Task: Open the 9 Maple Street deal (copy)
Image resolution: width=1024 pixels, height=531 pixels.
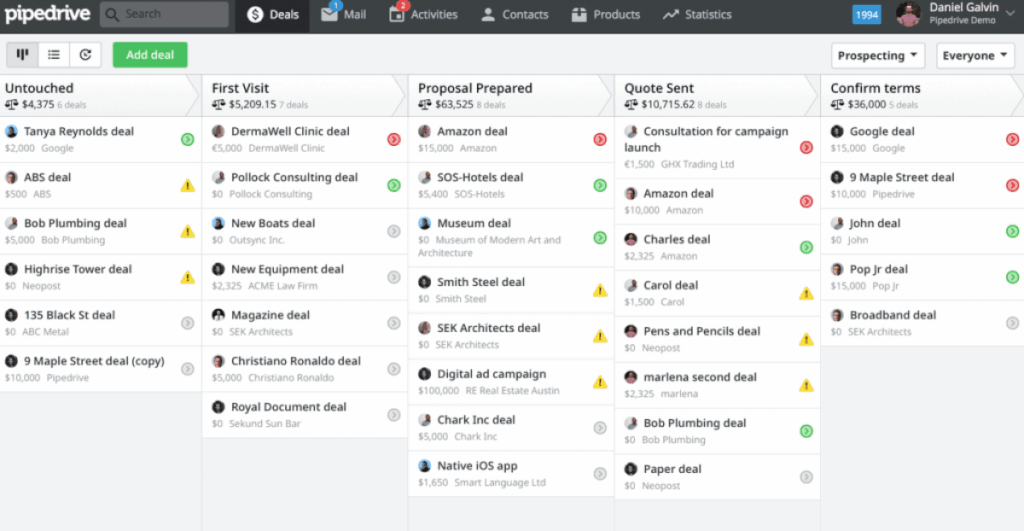Action: (100, 369)
